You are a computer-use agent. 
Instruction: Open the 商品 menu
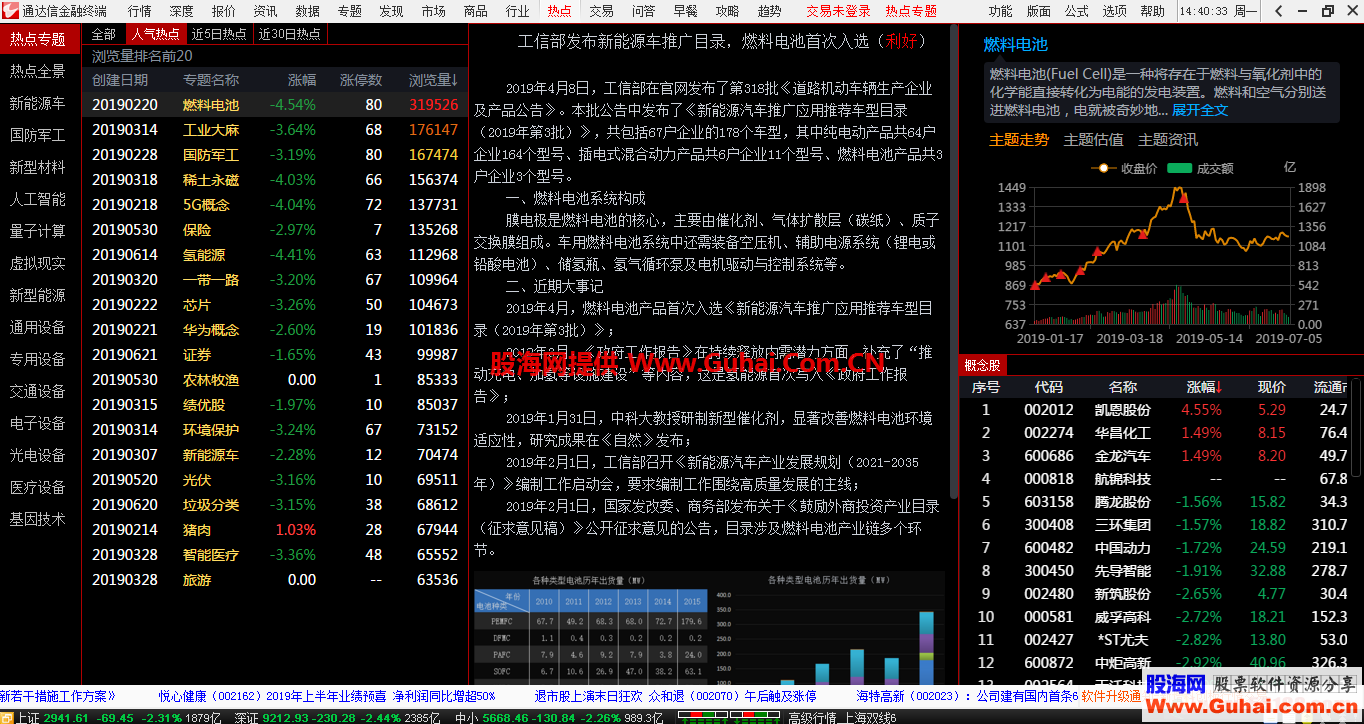pyautogui.click(x=476, y=11)
